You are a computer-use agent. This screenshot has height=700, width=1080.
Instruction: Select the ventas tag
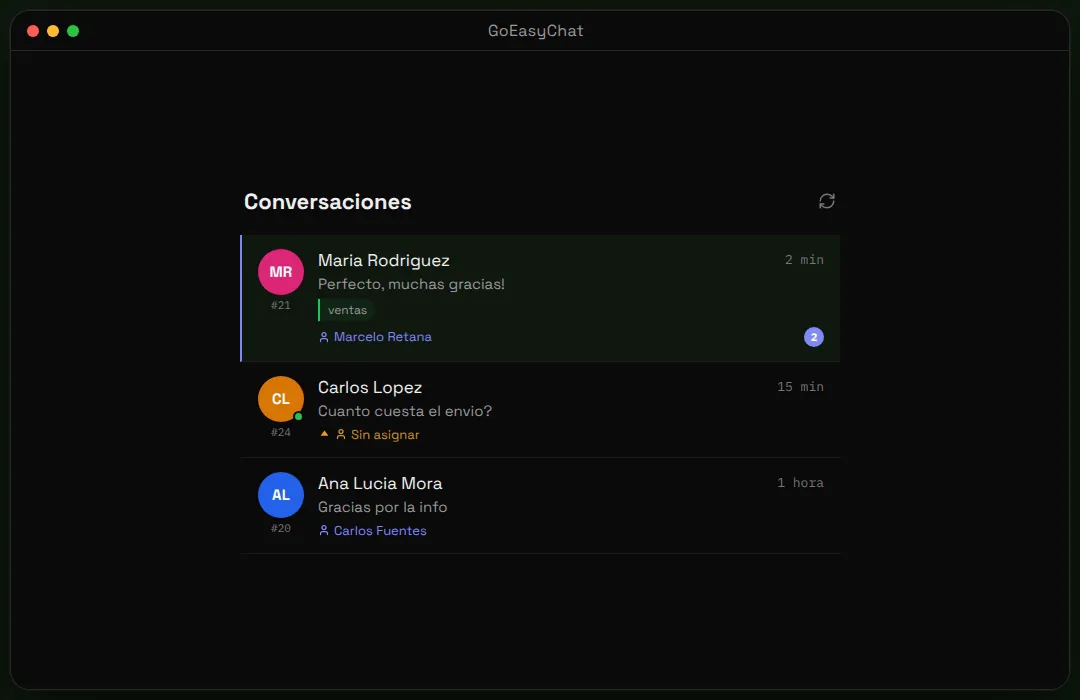coord(346,310)
